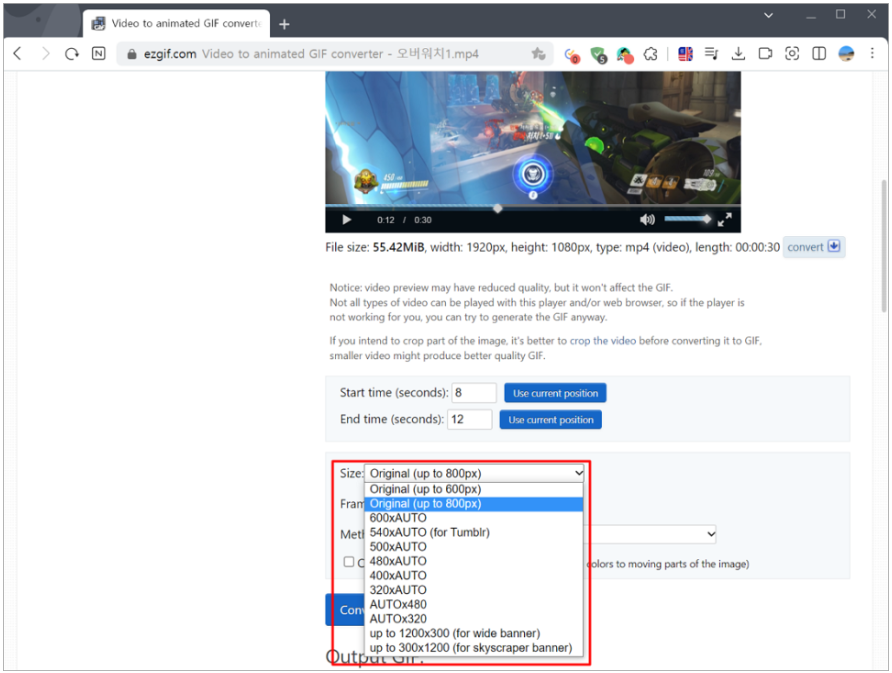The height and width of the screenshot is (673, 892).
Task: Switch video to fullscreen
Action: click(x=724, y=220)
